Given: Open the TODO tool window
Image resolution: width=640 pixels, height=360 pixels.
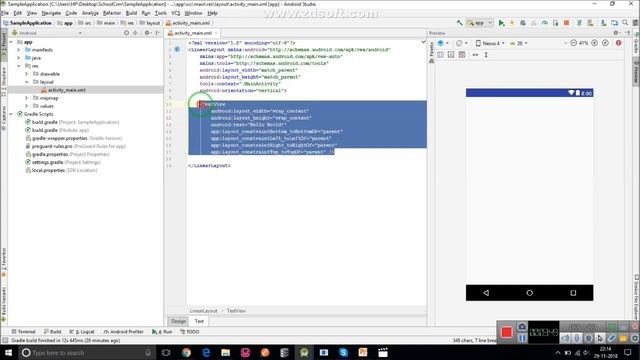Looking at the screenshot, I should click(190, 332).
